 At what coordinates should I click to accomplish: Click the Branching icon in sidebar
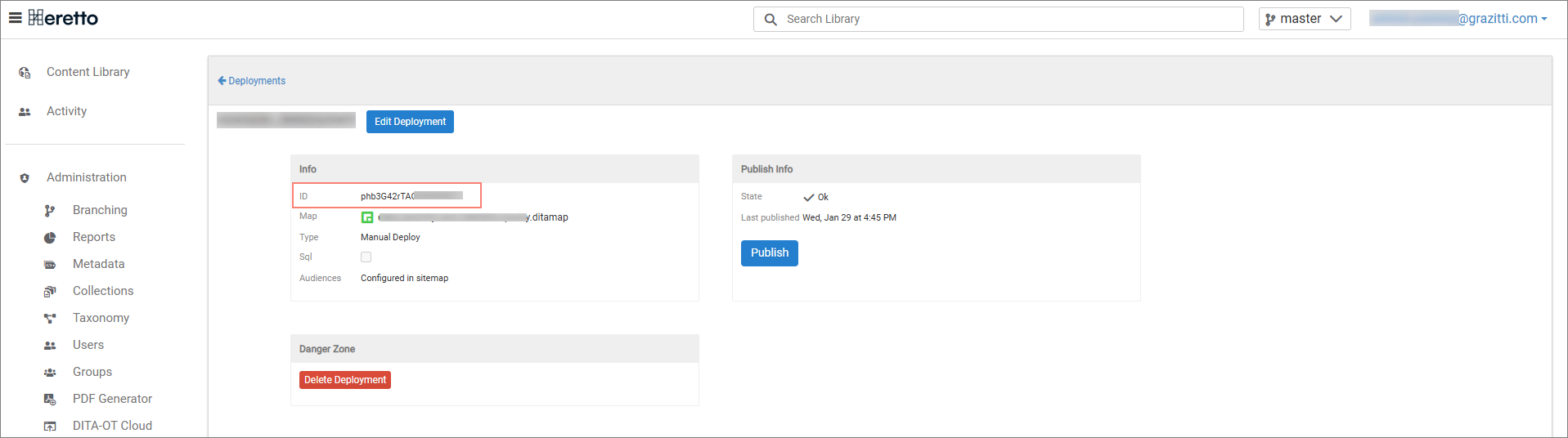tap(50, 211)
